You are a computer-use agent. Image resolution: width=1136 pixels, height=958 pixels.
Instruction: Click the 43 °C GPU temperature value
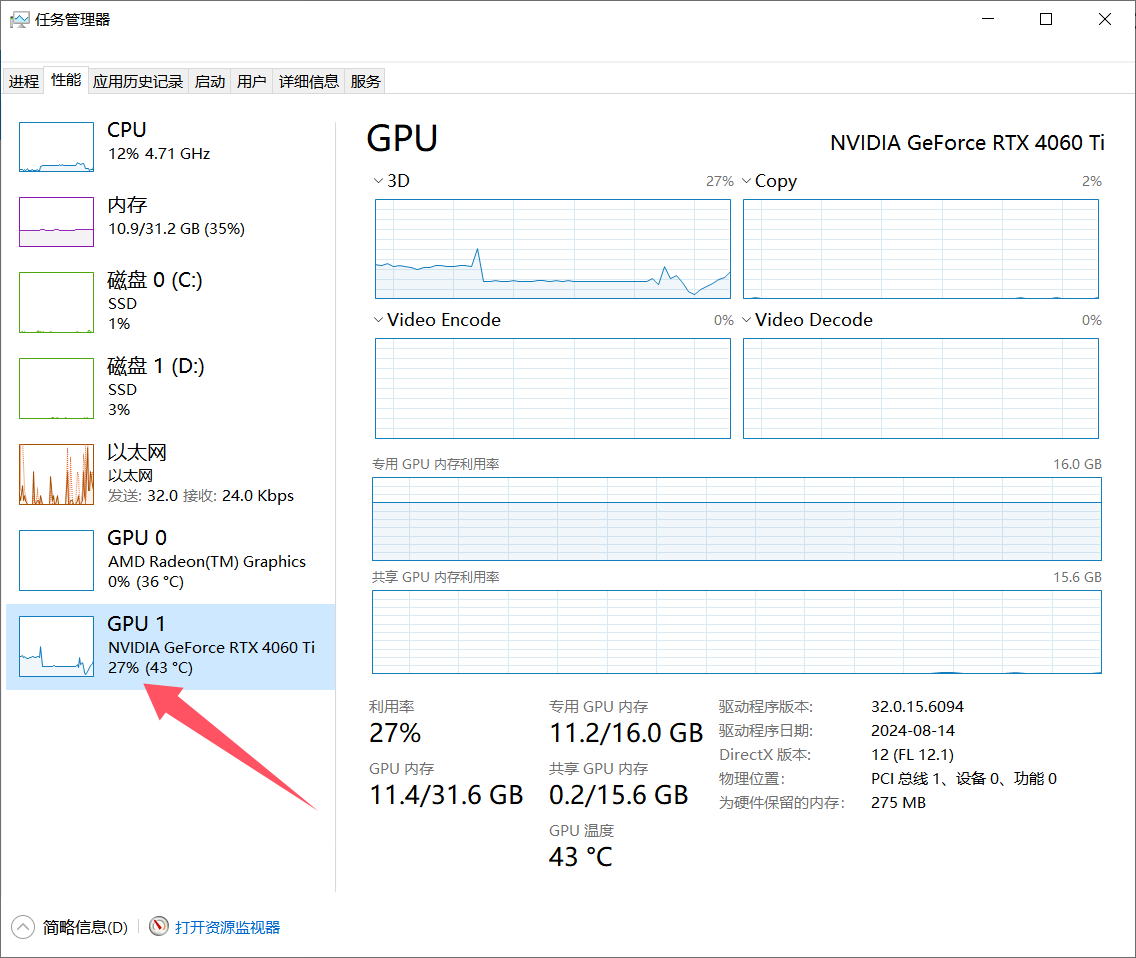click(x=580, y=857)
